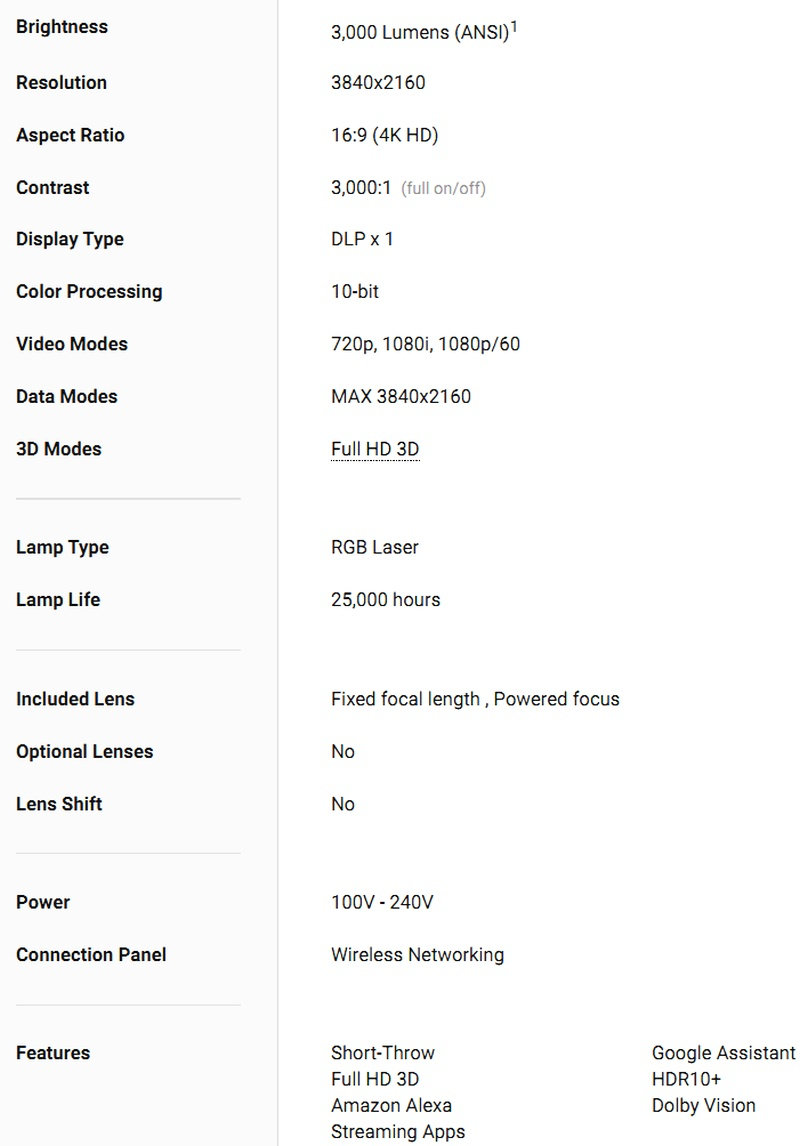Click the Google Assistant feature entry
The height and width of the screenshot is (1146, 800).
click(x=723, y=1053)
